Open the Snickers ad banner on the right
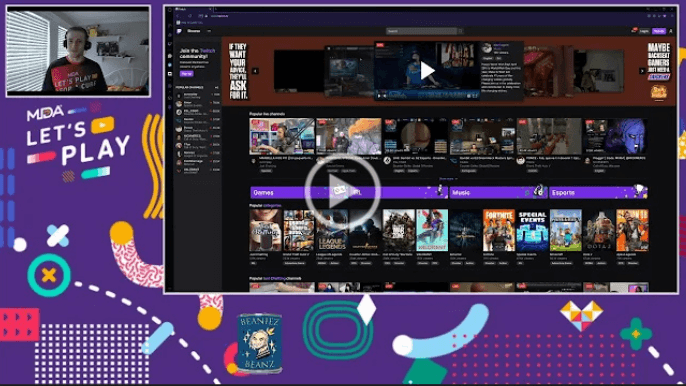This screenshot has width=686, height=386. [x=659, y=72]
